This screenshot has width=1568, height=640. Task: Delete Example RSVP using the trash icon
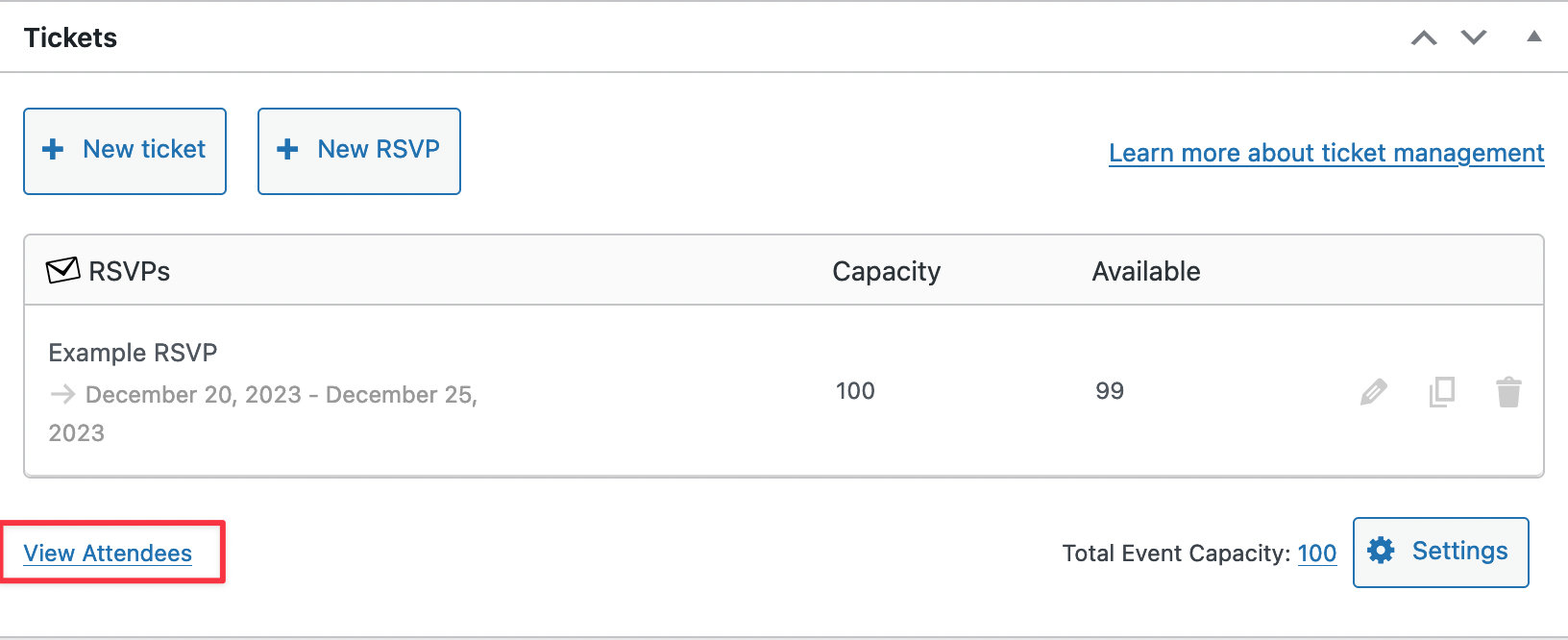(x=1508, y=392)
